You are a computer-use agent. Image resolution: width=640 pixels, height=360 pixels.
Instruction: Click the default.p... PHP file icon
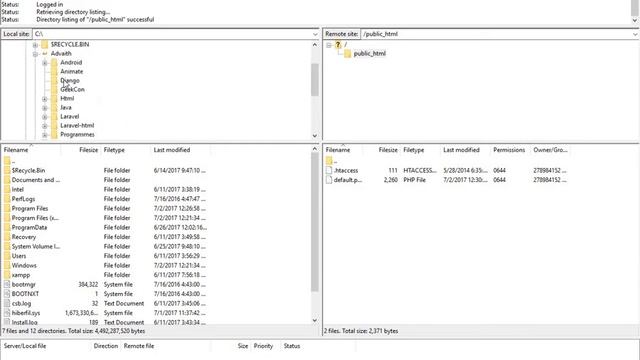329,180
